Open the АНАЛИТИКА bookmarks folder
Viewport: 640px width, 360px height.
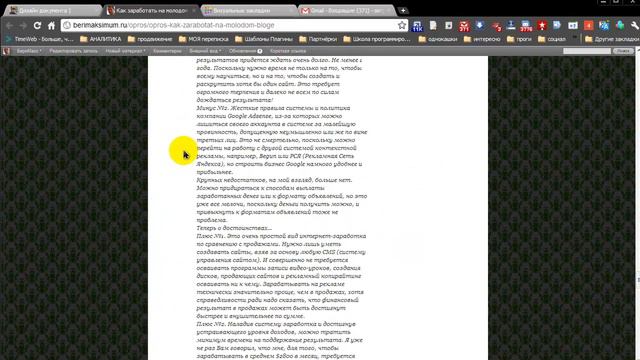101,39
